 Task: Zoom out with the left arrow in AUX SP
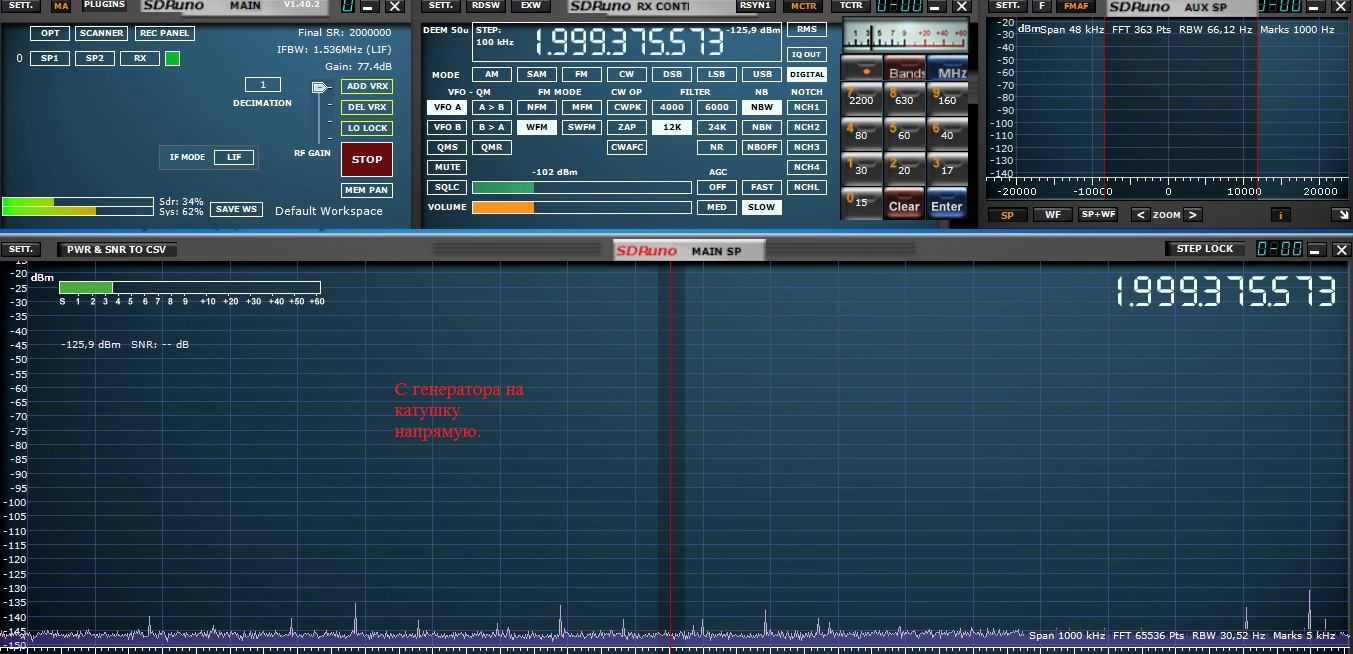point(1141,215)
